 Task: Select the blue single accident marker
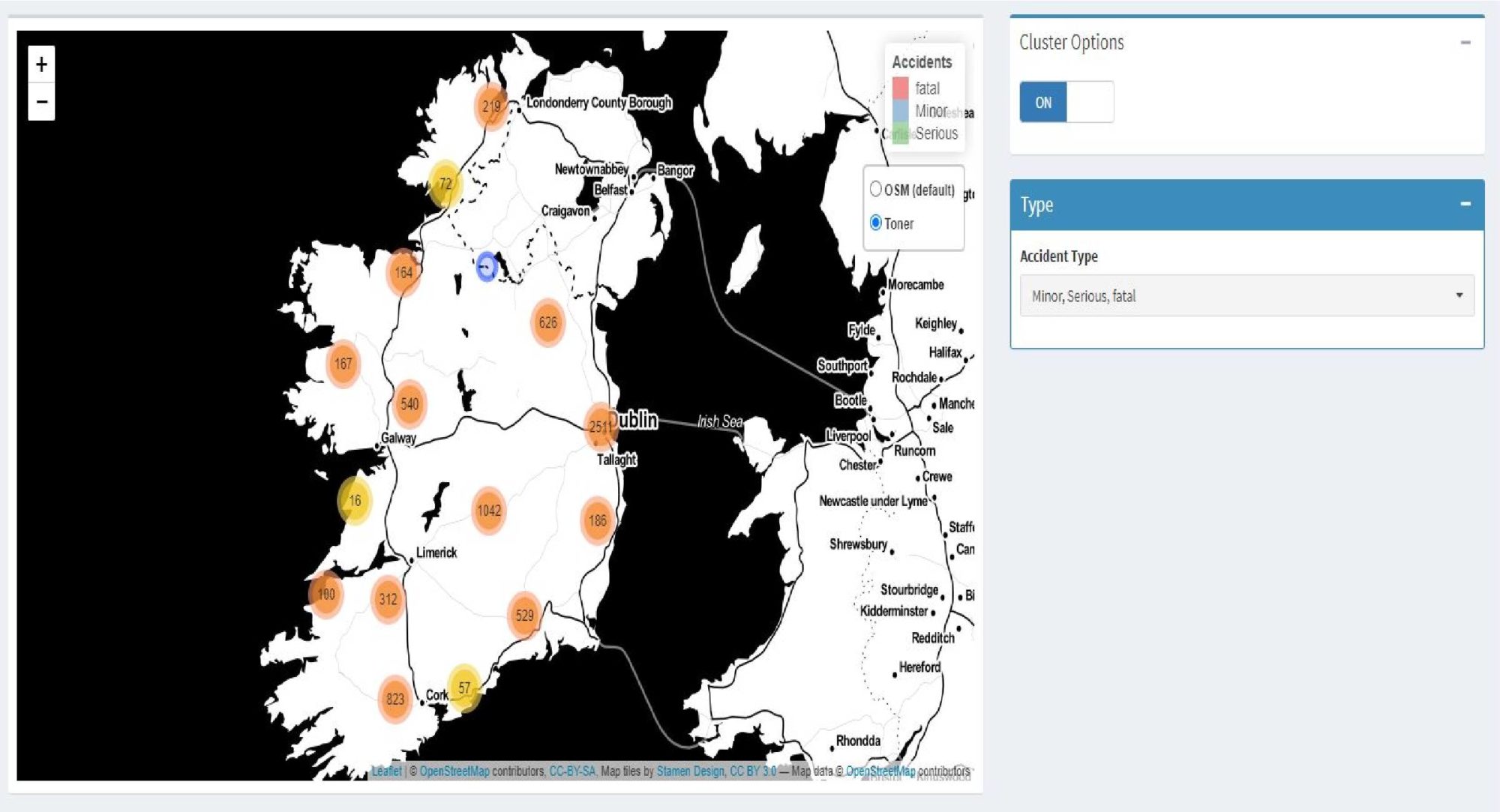486,266
